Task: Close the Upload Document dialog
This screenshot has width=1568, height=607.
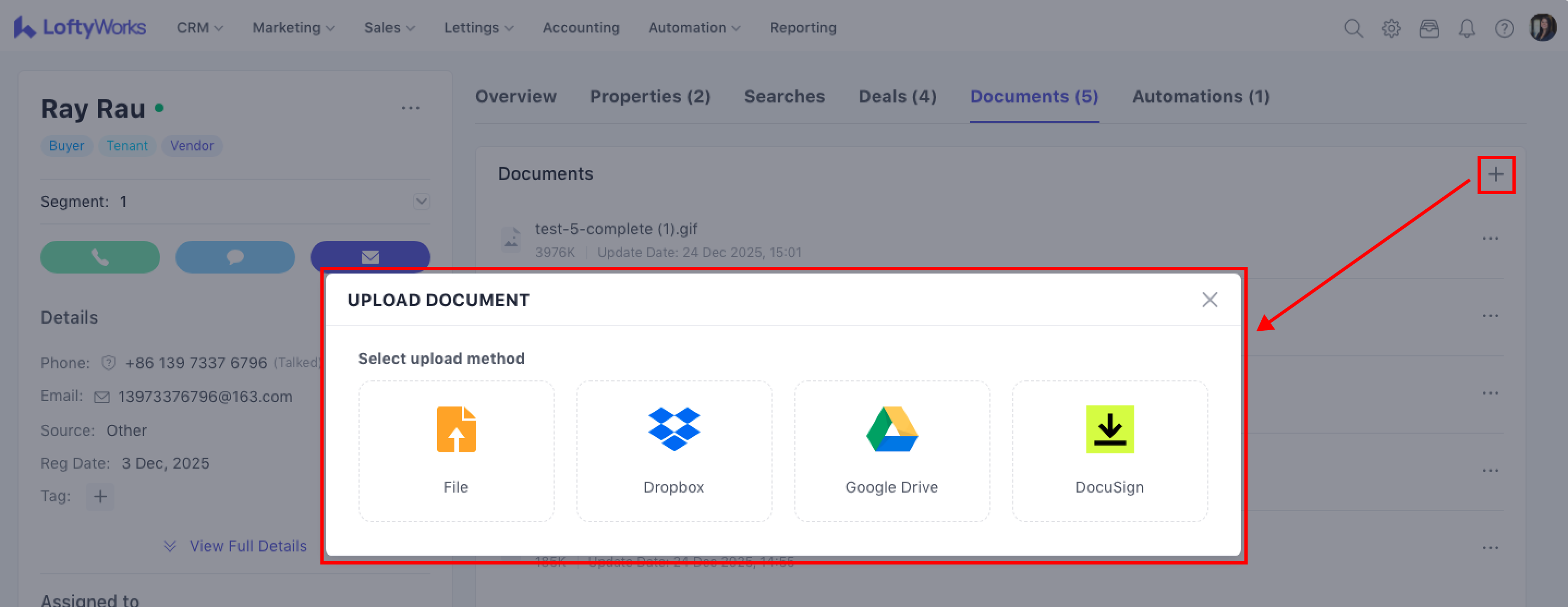Action: (1210, 300)
